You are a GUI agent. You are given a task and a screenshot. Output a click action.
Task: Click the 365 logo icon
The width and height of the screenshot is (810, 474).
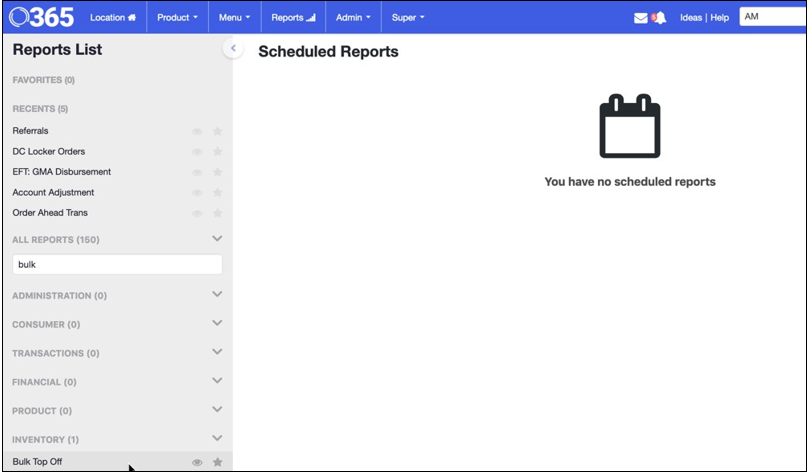(40, 17)
